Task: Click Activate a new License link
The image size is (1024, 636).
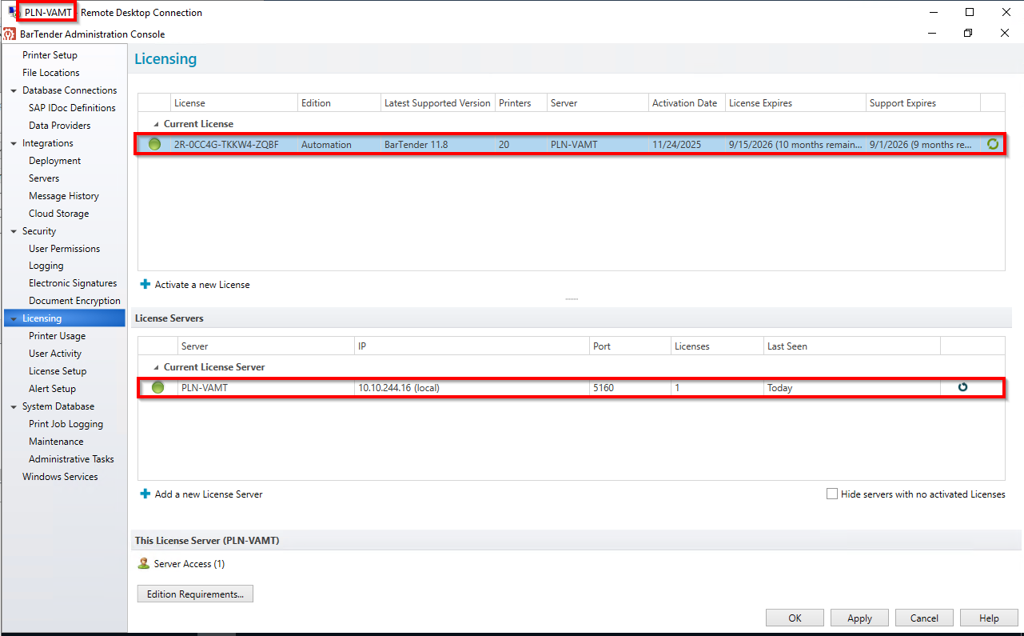Action: 202,285
